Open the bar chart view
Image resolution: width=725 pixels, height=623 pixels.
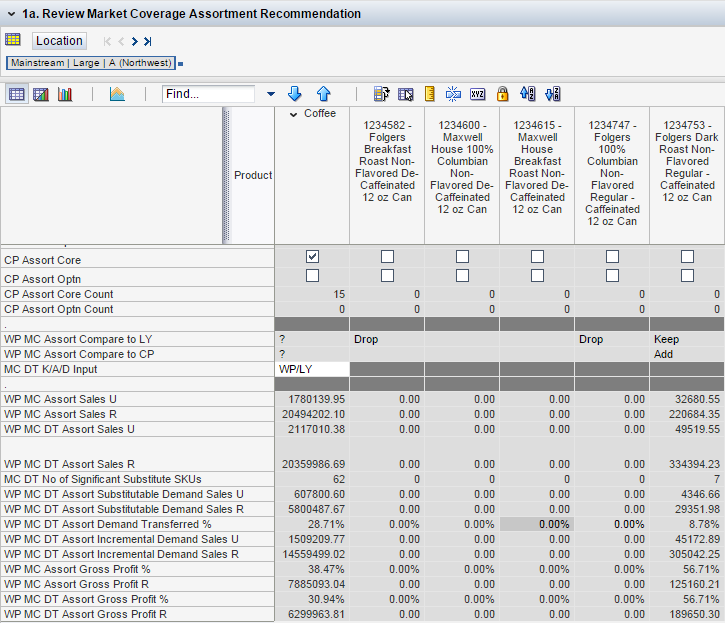pos(65,94)
